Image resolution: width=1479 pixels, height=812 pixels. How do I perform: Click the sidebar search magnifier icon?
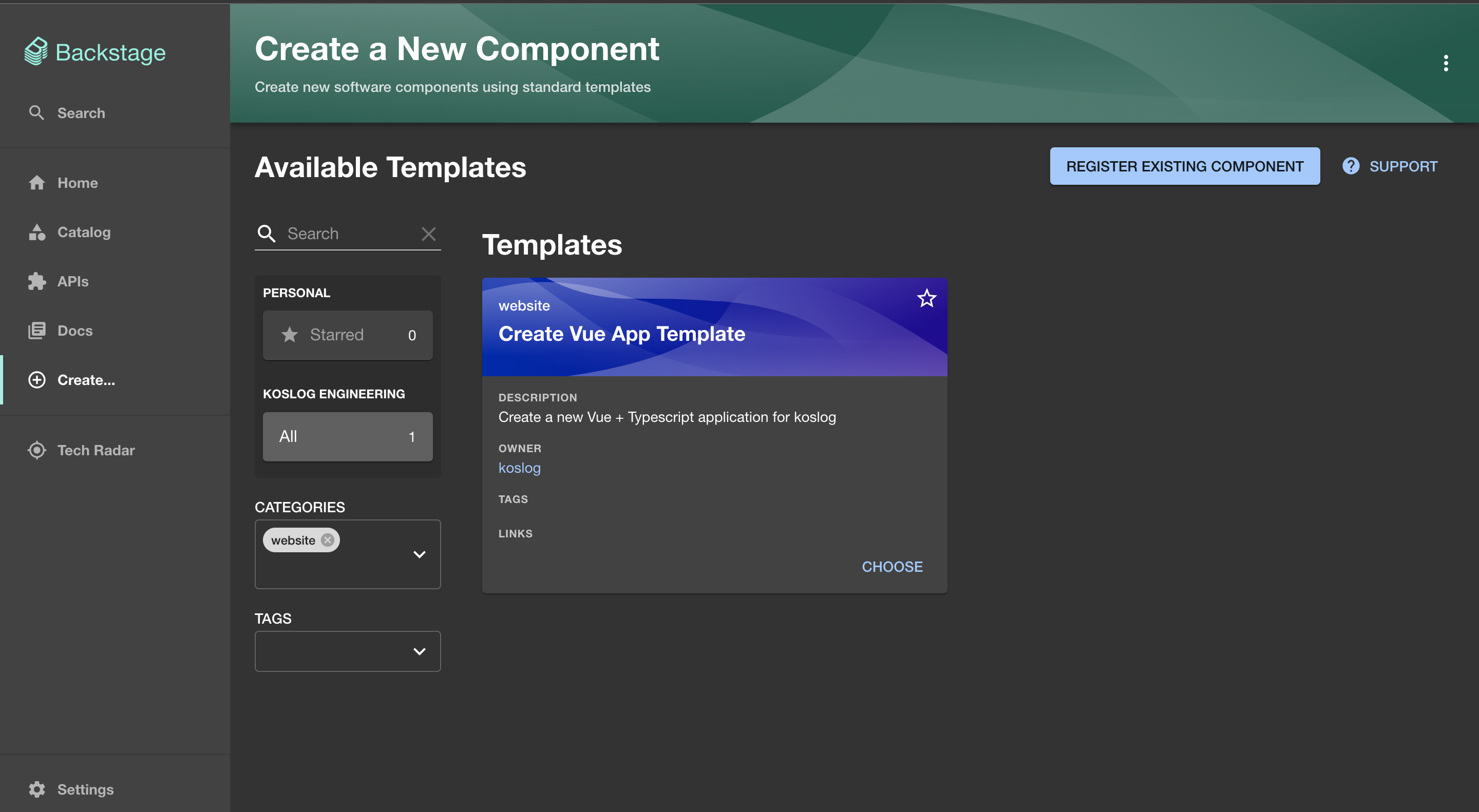coord(36,112)
